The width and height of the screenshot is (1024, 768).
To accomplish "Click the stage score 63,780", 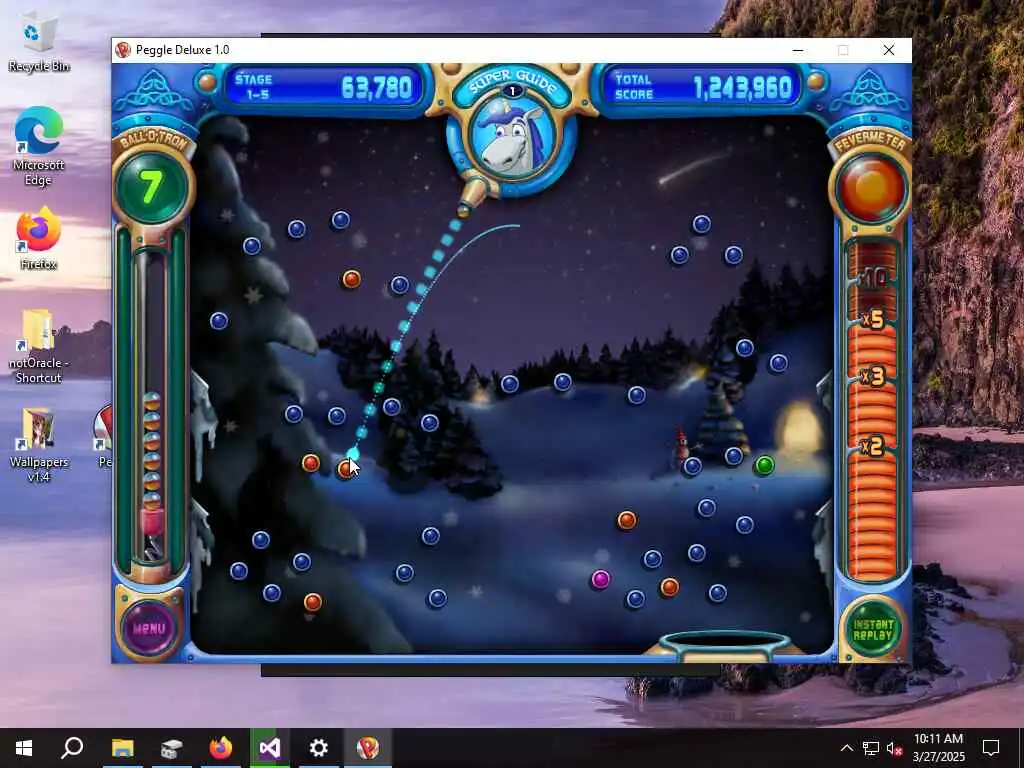I will coord(377,87).
